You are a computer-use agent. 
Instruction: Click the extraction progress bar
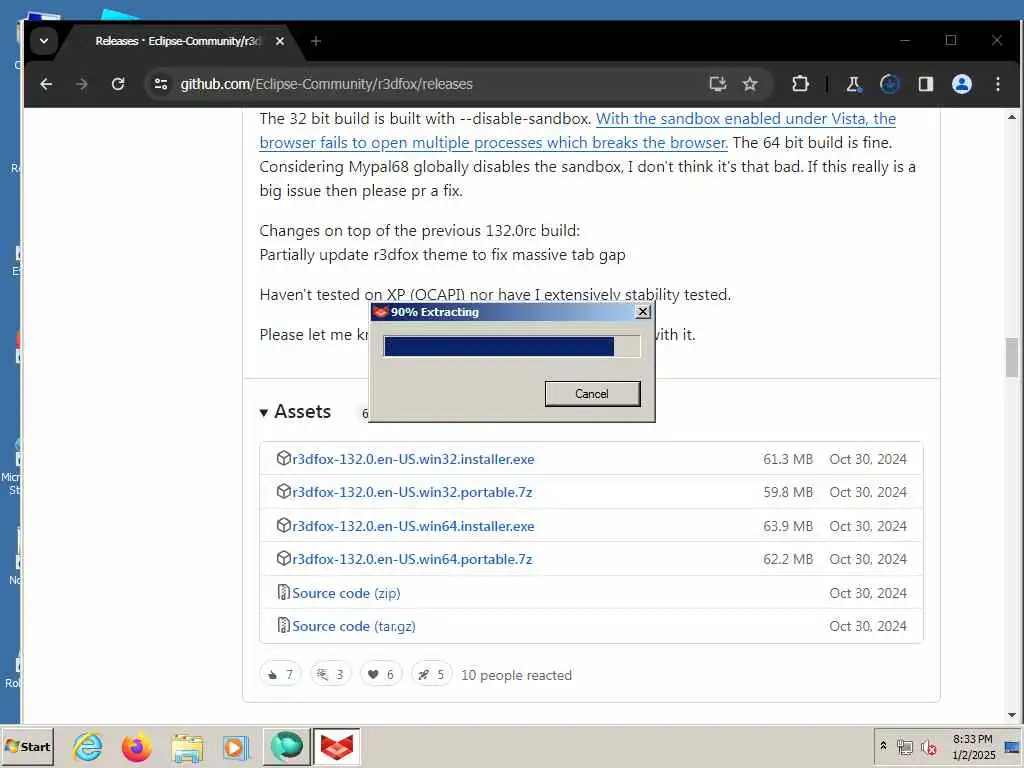click(511, 347)
